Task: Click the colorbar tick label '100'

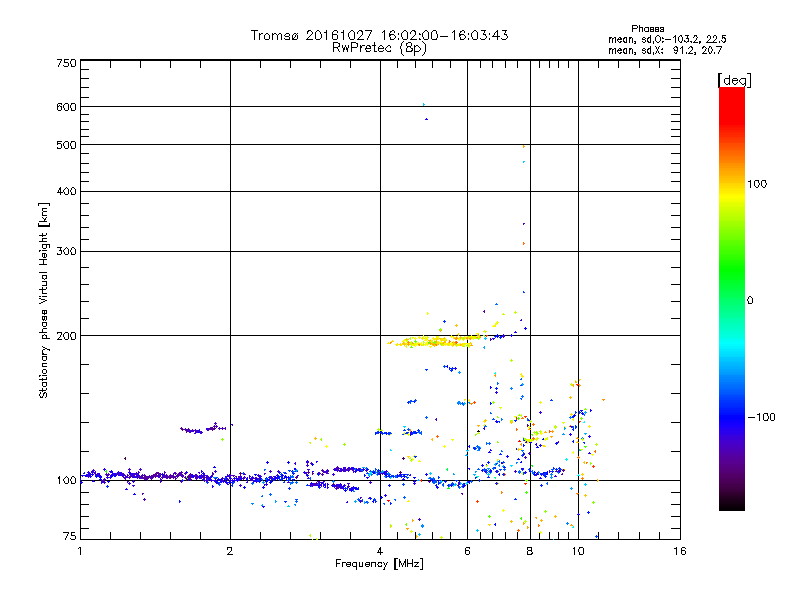Action: (x=757, y=184)
